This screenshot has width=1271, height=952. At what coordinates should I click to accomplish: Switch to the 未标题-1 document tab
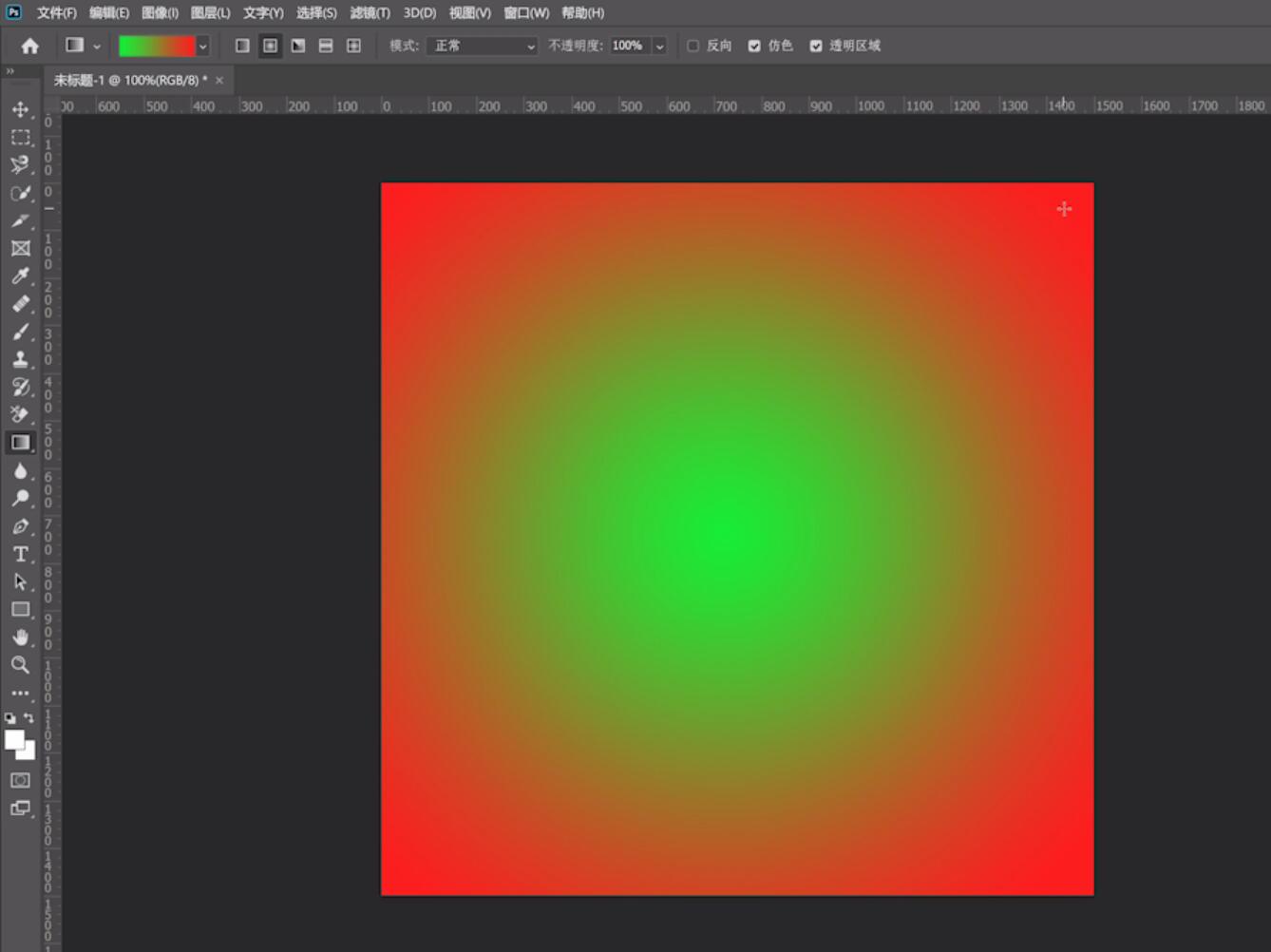pyautogui.click(x=130, y=80)
